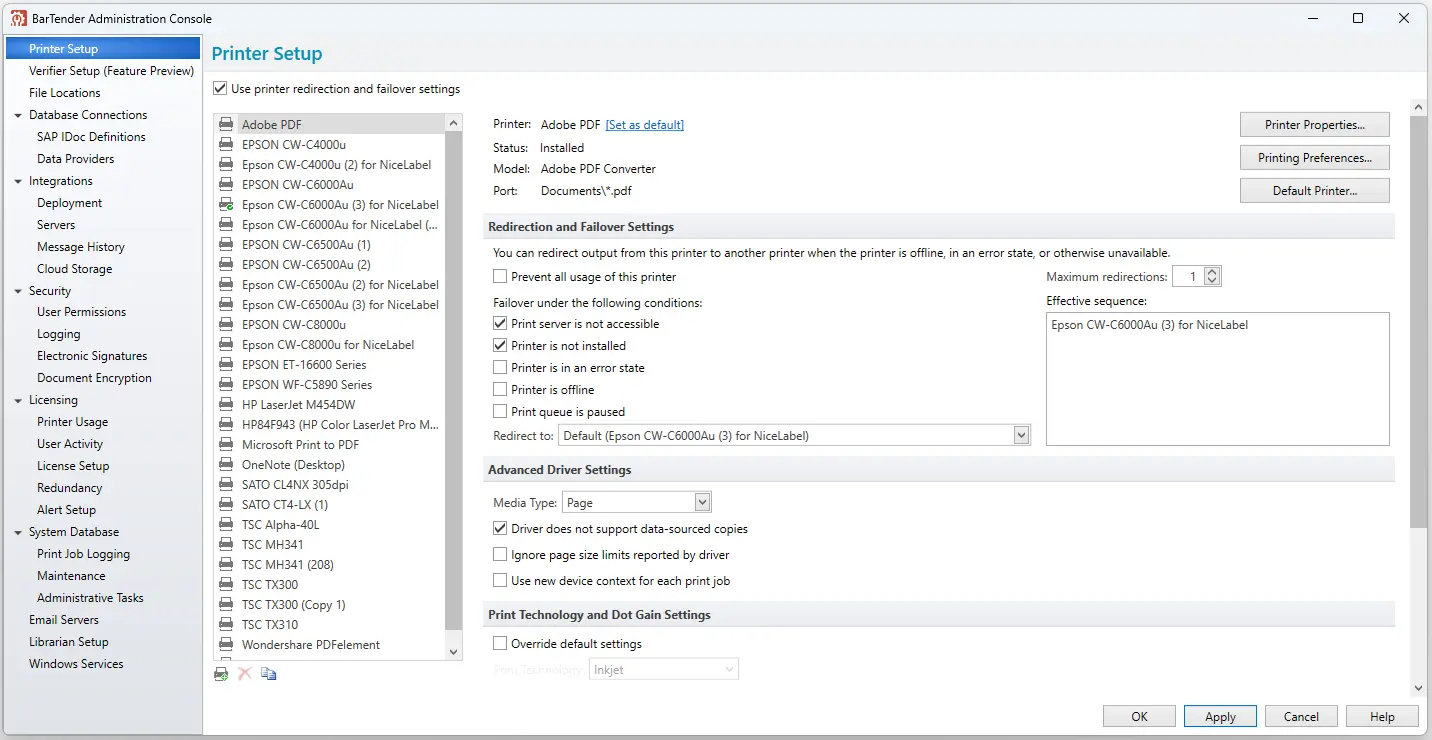Click the Microsoft Print to PDF icon
The width and height of the screenshot is (1432, 740).
coord(226,445)
